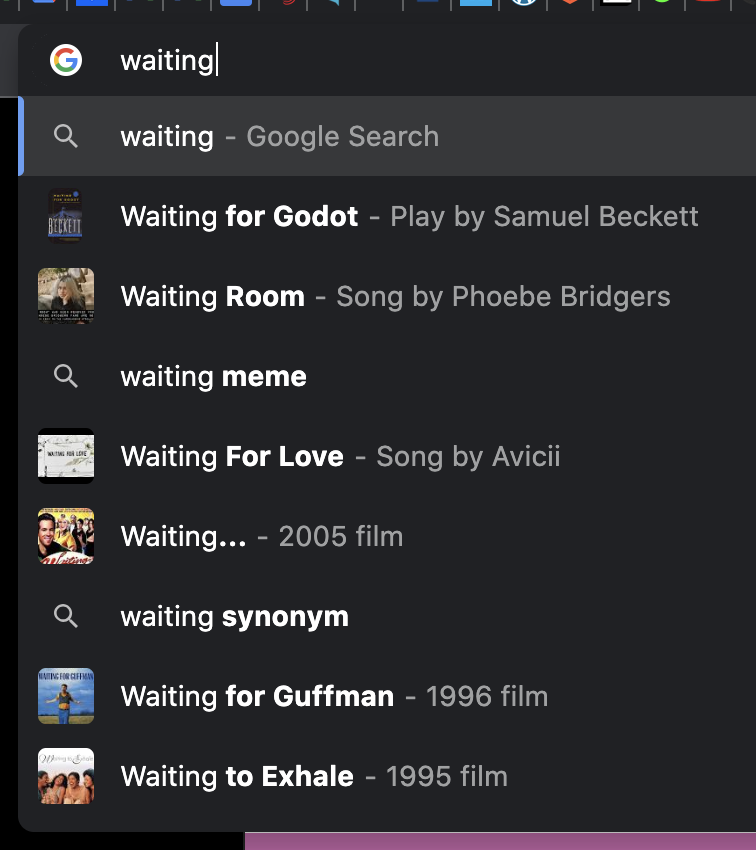Viewport: 756px width, 850px height.
Task: Click the 'waiting' text in the address bar
Action: 167,61
